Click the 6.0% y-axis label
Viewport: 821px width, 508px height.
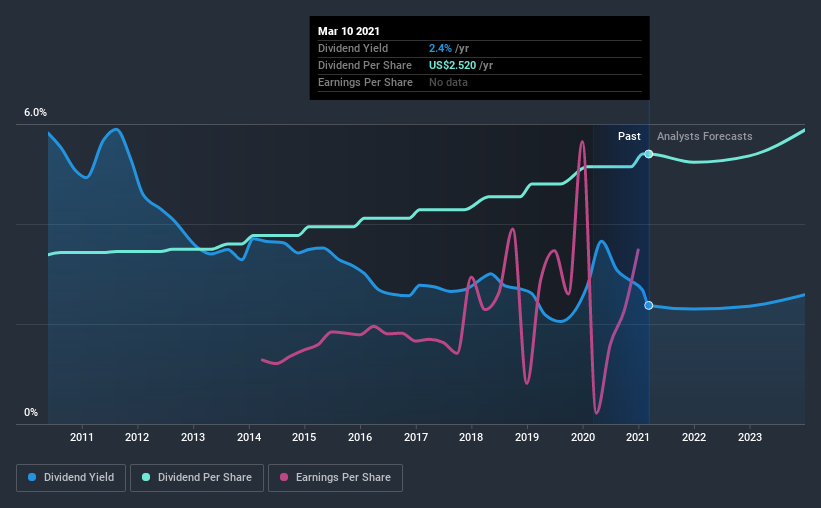pos(35,113)
